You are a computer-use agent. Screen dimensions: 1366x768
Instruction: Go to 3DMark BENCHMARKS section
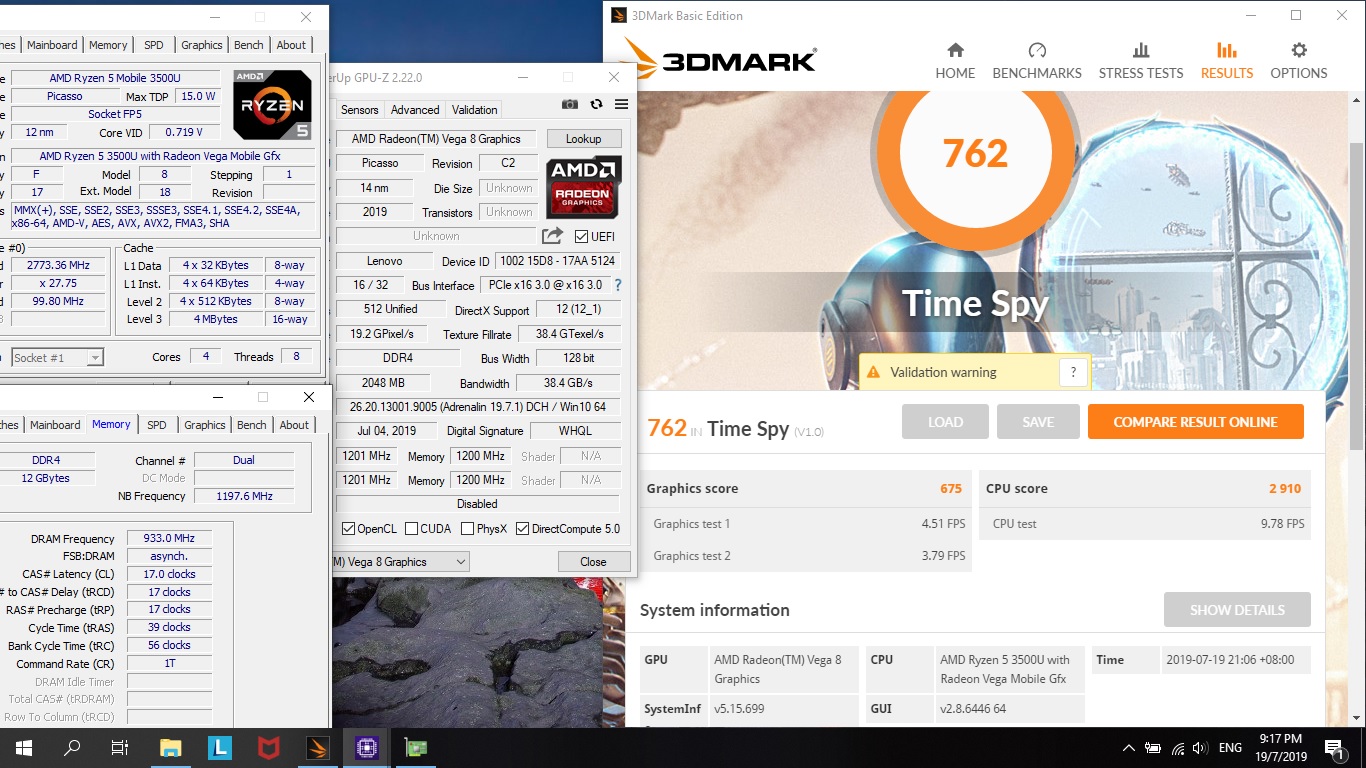pos(1037,61)
